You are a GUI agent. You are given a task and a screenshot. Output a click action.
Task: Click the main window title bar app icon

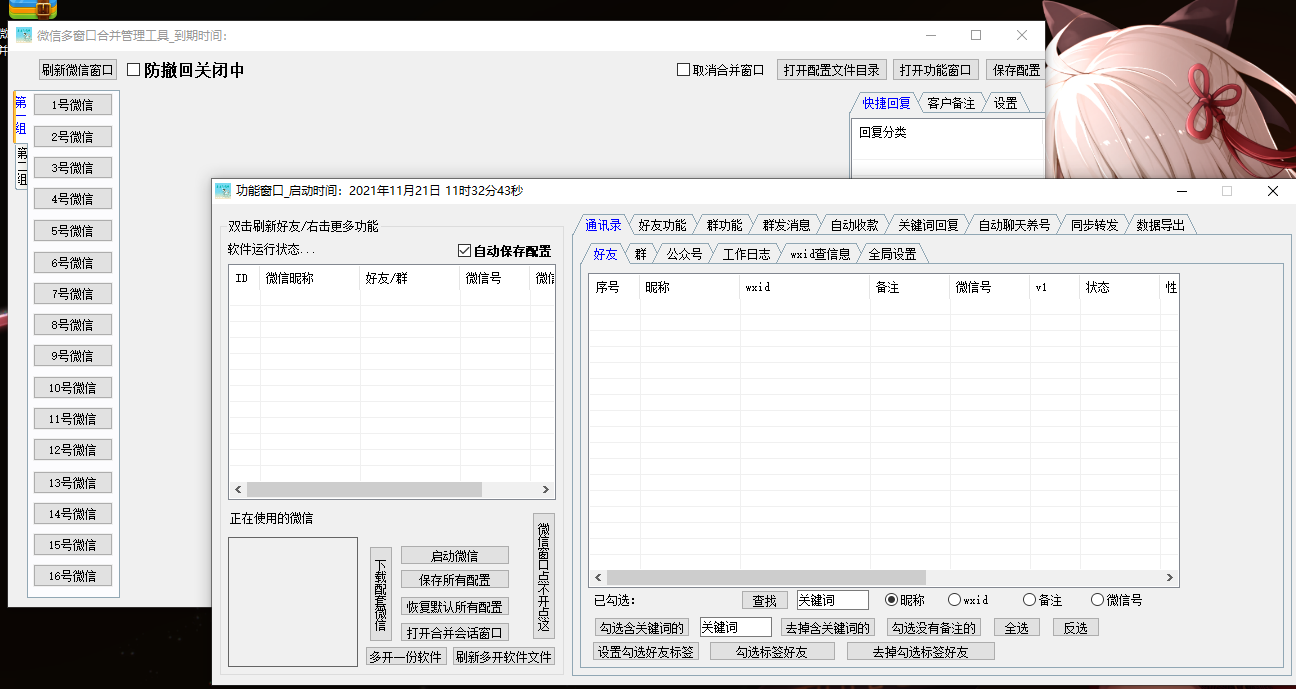click(x=24, y=35)
